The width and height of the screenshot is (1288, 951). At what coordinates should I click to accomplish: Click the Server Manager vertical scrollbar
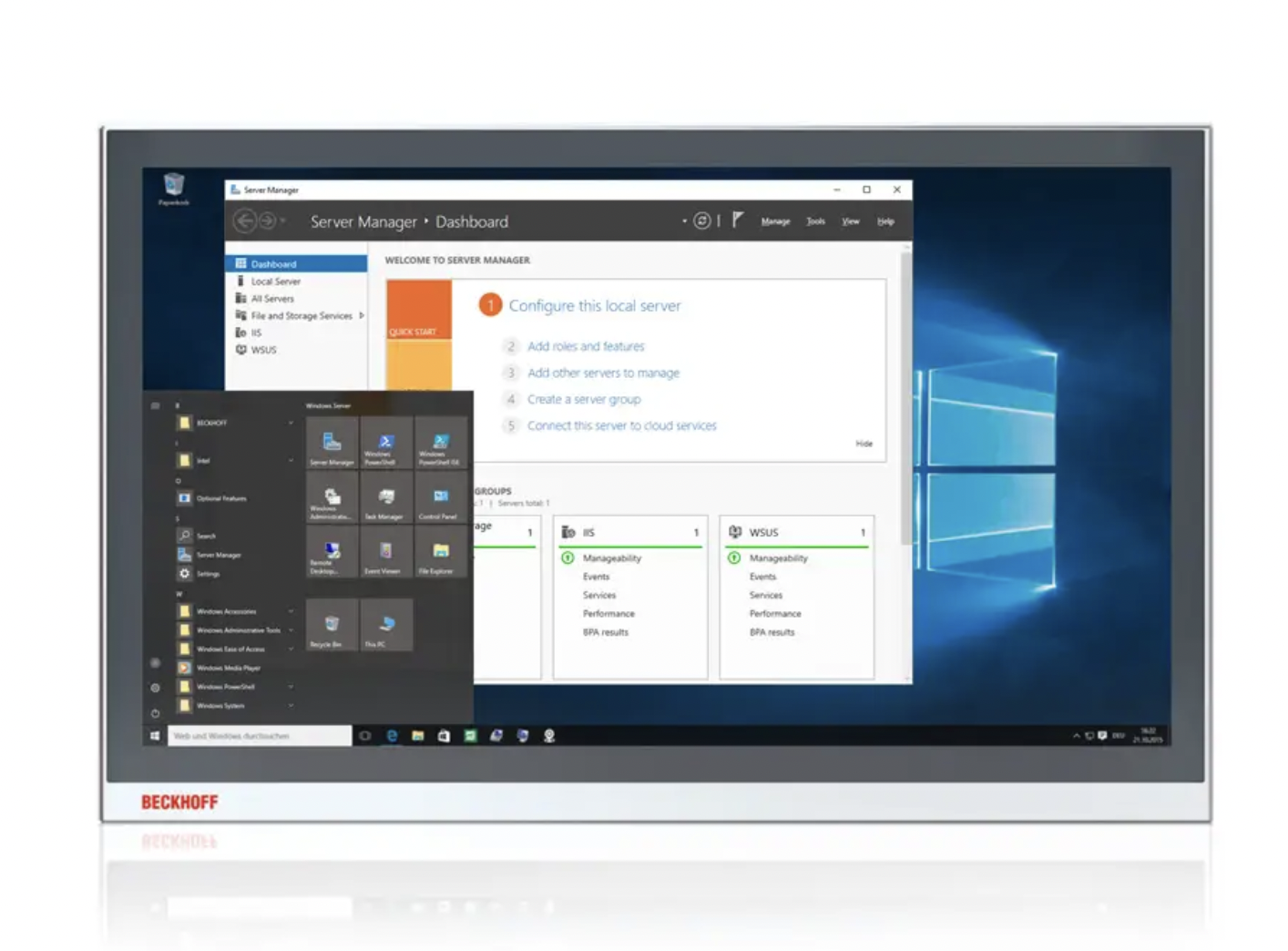[x=905, y=401]
